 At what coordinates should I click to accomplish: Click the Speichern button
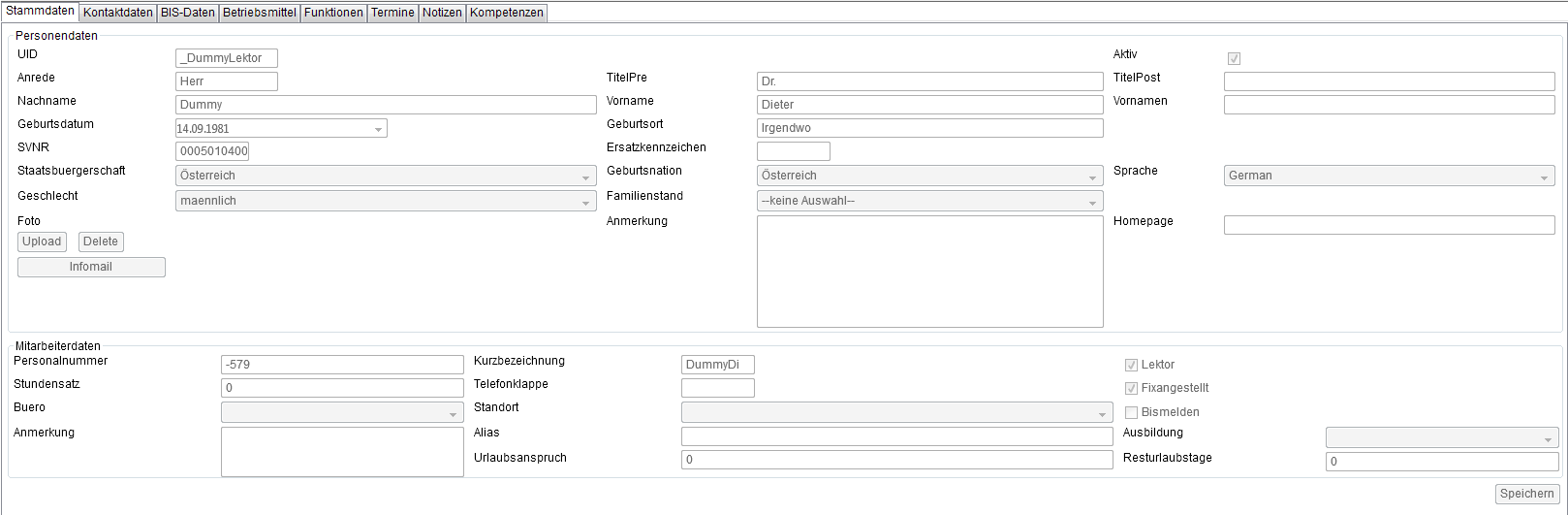(x=1526, y=494)
